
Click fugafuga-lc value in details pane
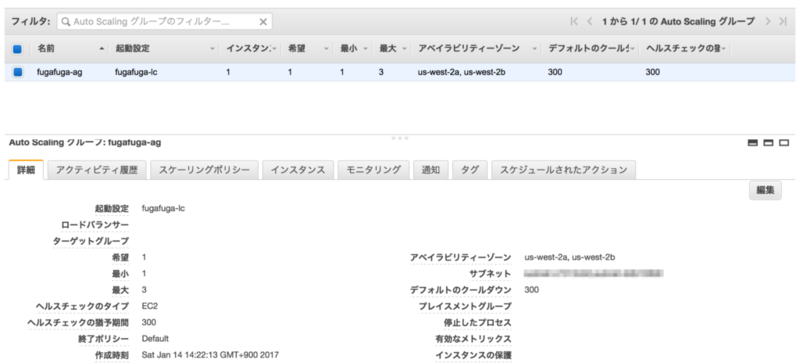(163, 208)
